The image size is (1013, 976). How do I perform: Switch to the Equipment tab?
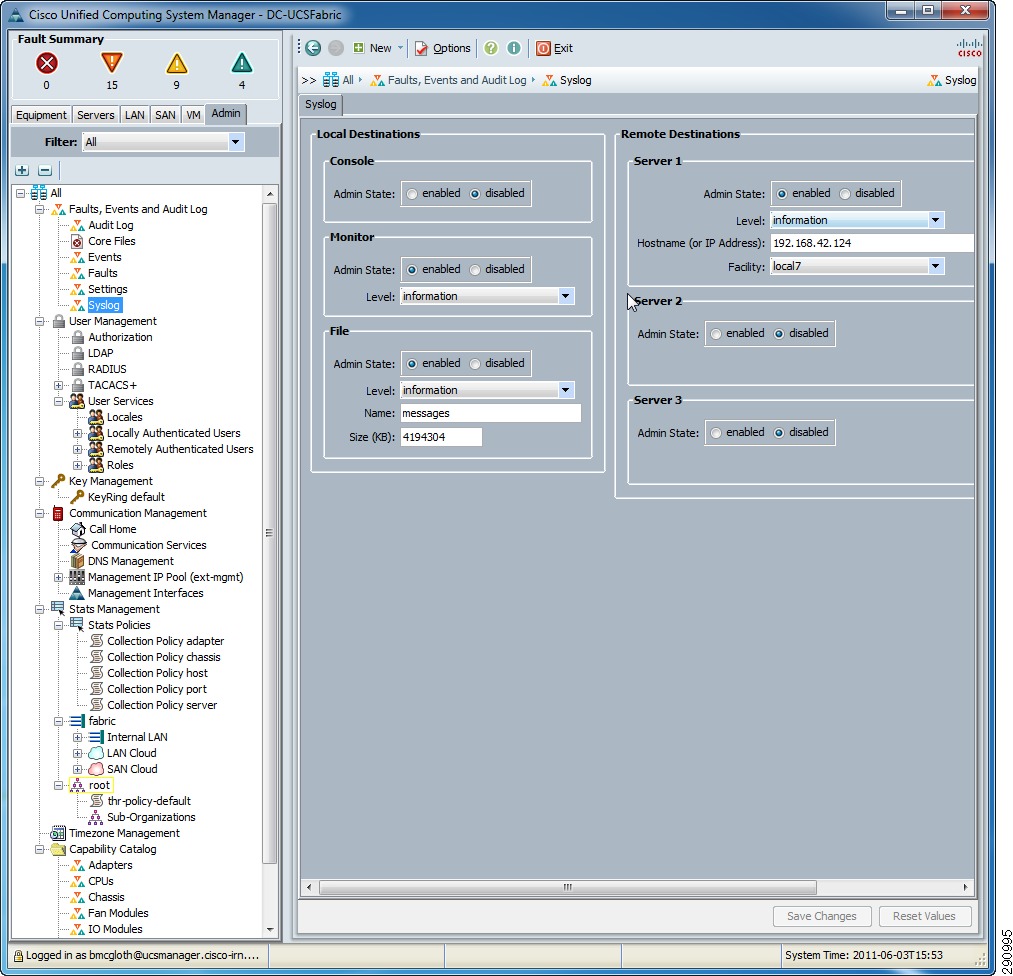point(41,115)
